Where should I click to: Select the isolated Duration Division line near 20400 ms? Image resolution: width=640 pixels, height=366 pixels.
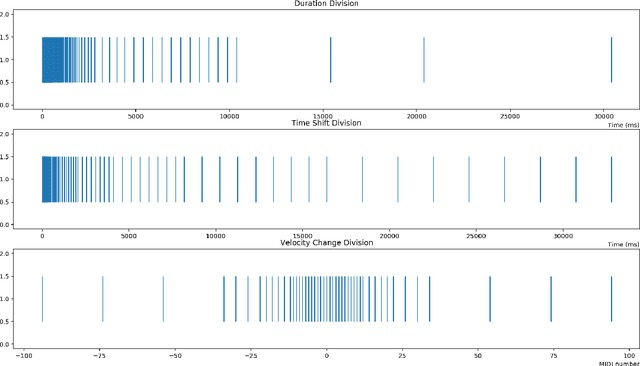pos(424,60)
